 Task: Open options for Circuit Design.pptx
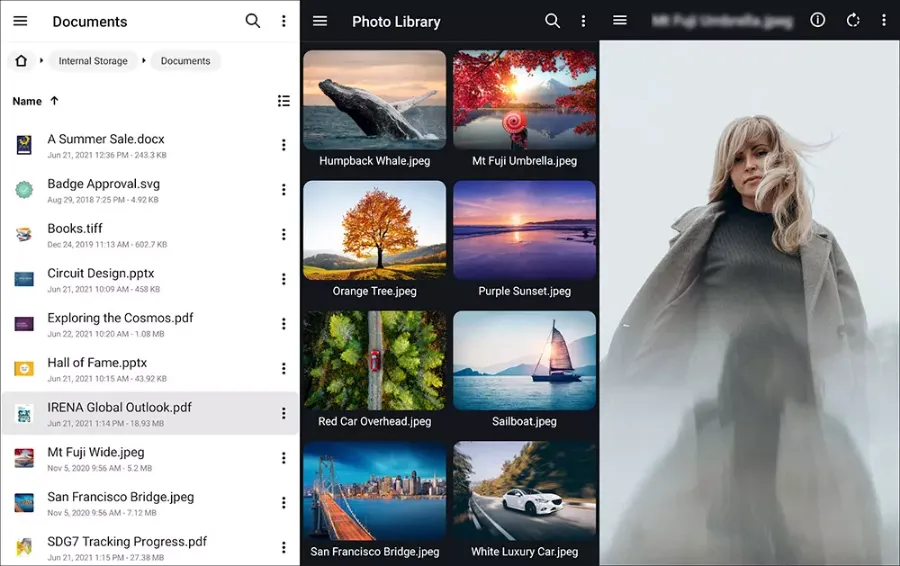click(x=284, y=280)
